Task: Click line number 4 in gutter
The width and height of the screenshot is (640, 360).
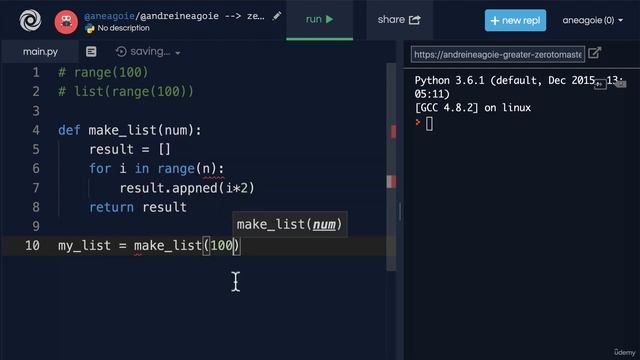Action: 36,130
